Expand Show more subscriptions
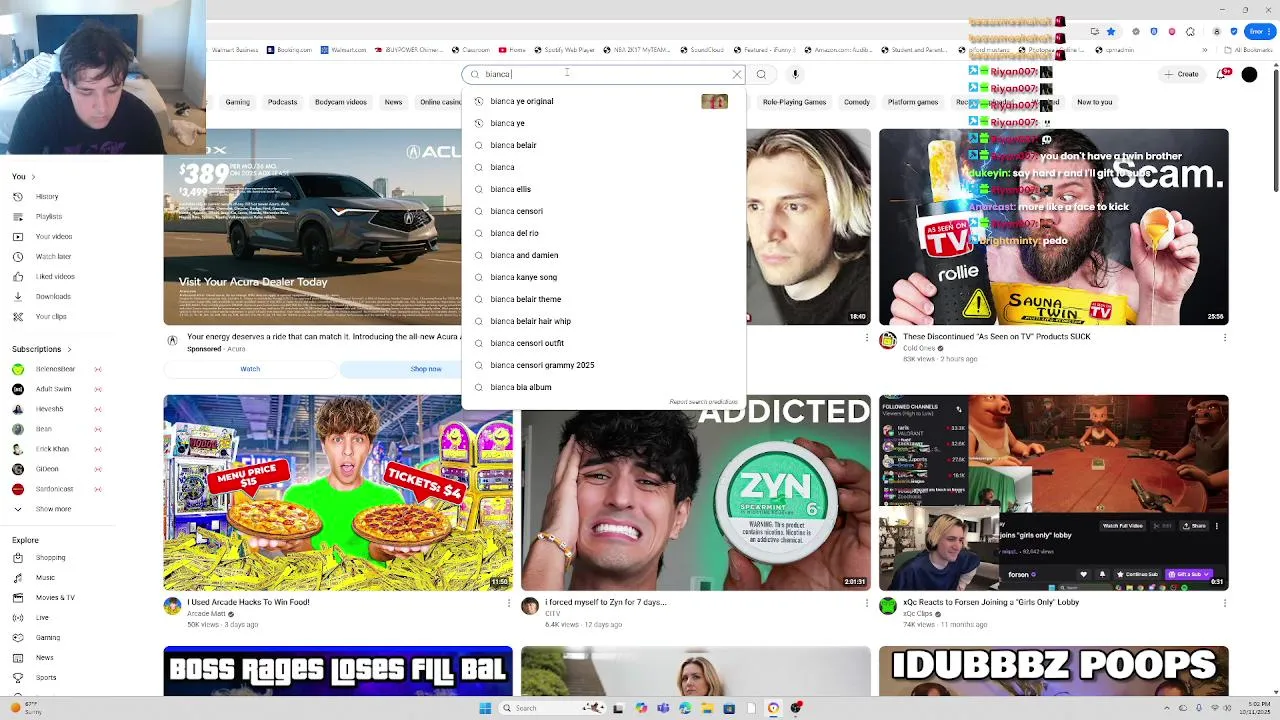This screenshot has width=1280, height=720. (x=53, y=509)
